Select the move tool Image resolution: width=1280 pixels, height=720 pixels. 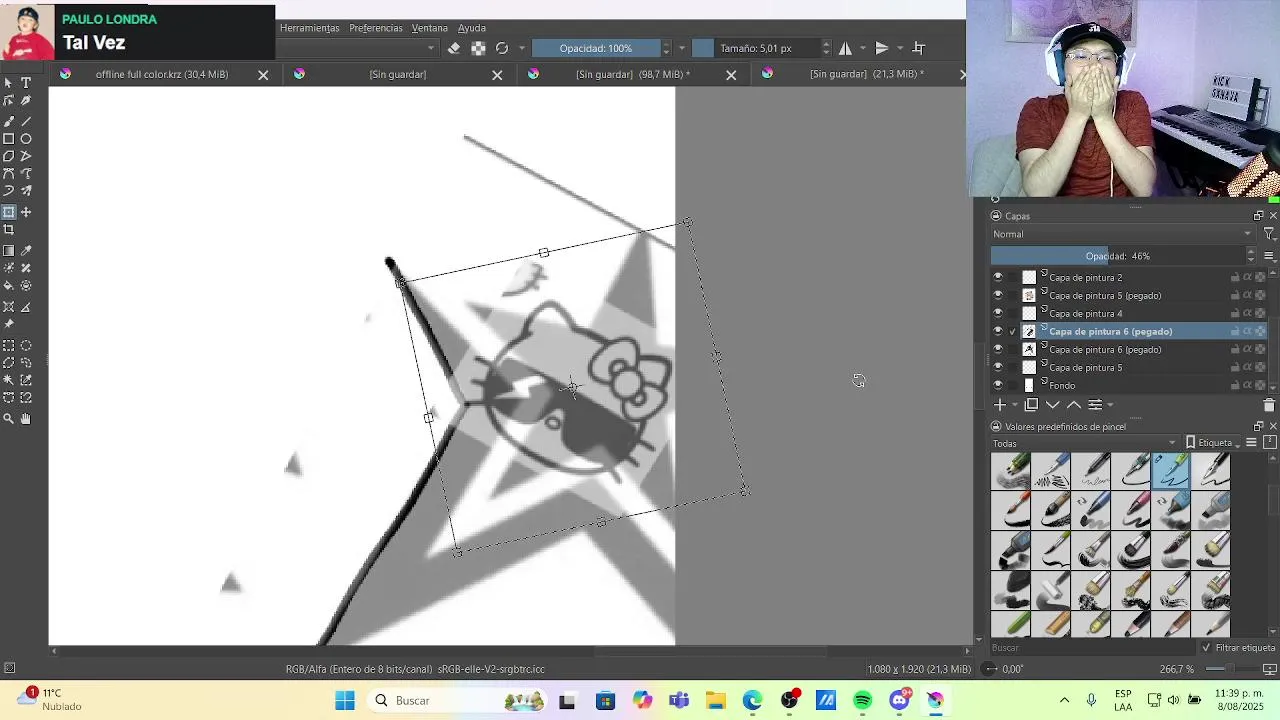[x=26, y=212]
